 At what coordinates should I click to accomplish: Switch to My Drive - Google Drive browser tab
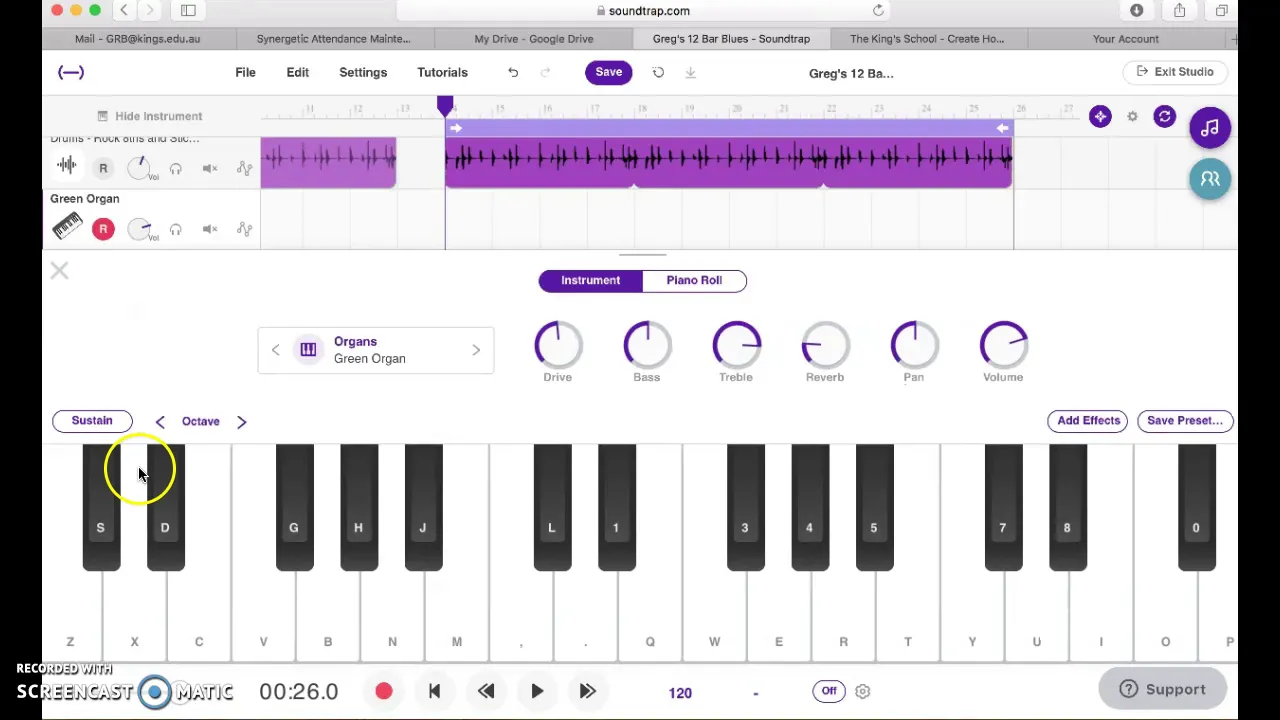(x=534, y=38)
